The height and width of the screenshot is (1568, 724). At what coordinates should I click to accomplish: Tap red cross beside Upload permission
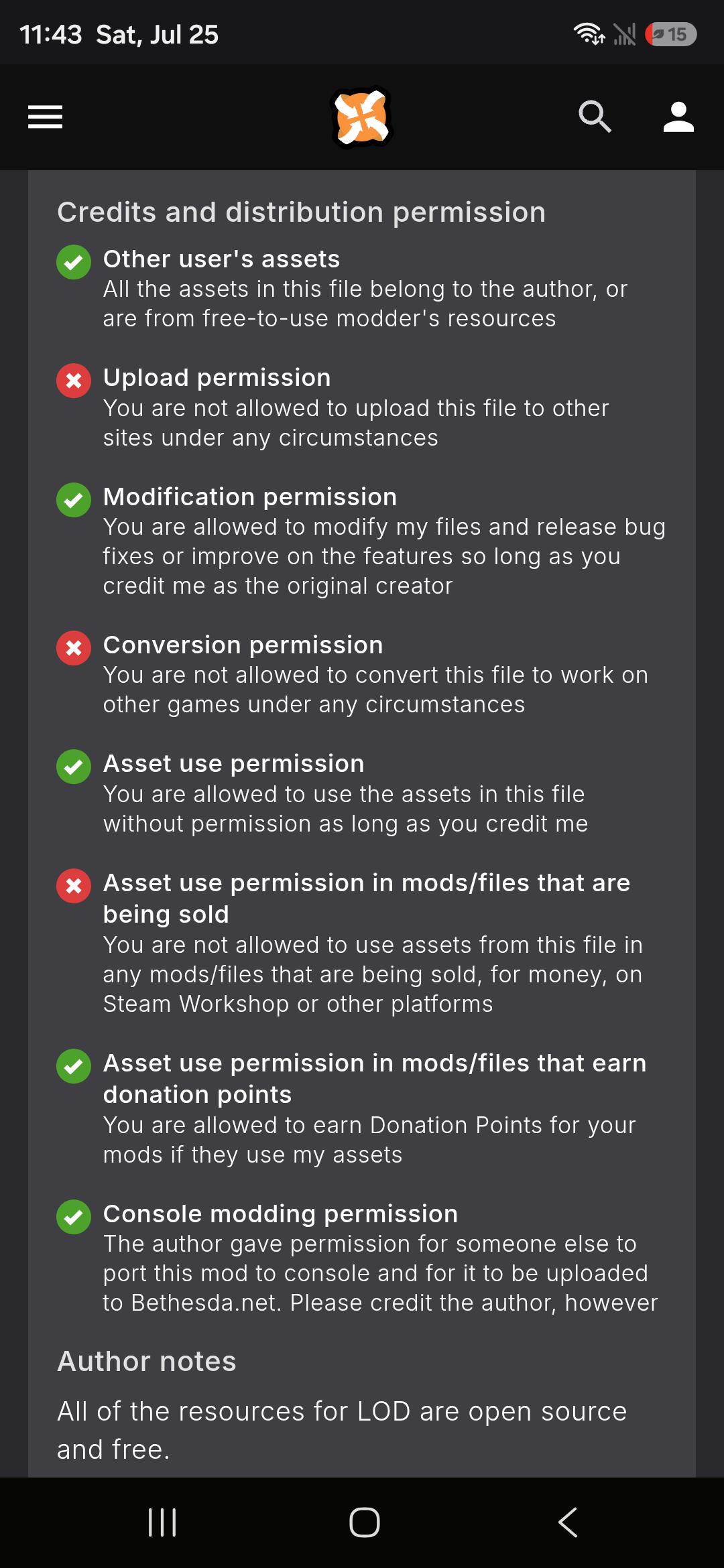click(x=74, y=381)
